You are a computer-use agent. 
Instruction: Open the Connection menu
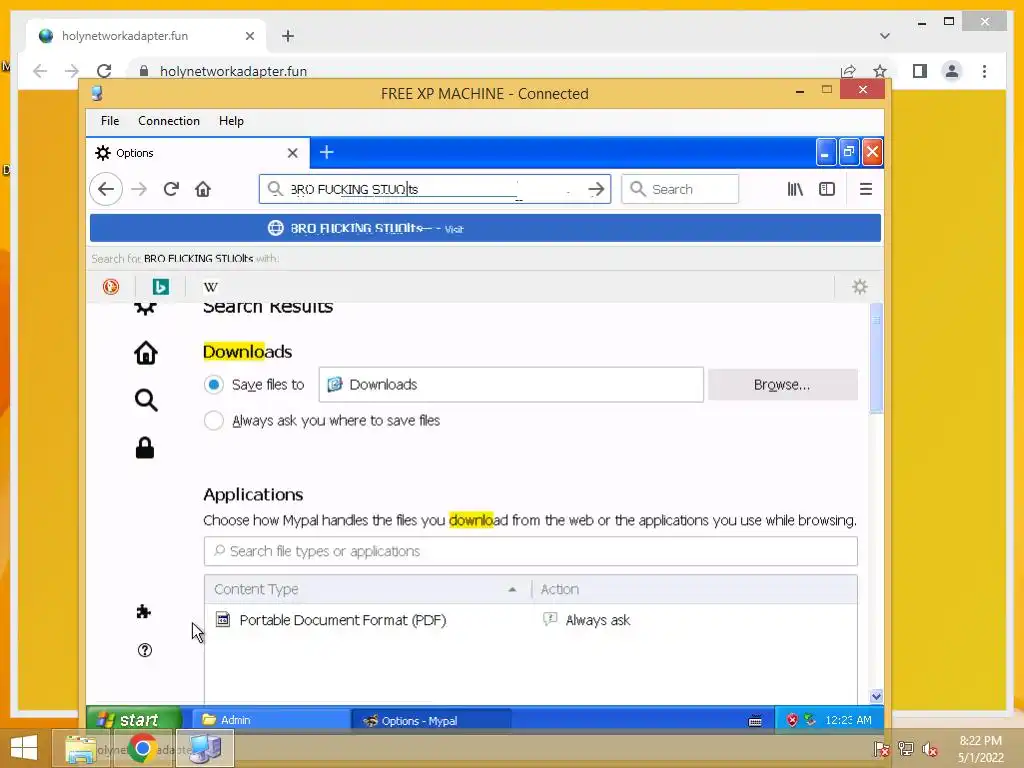click(168, 121)
